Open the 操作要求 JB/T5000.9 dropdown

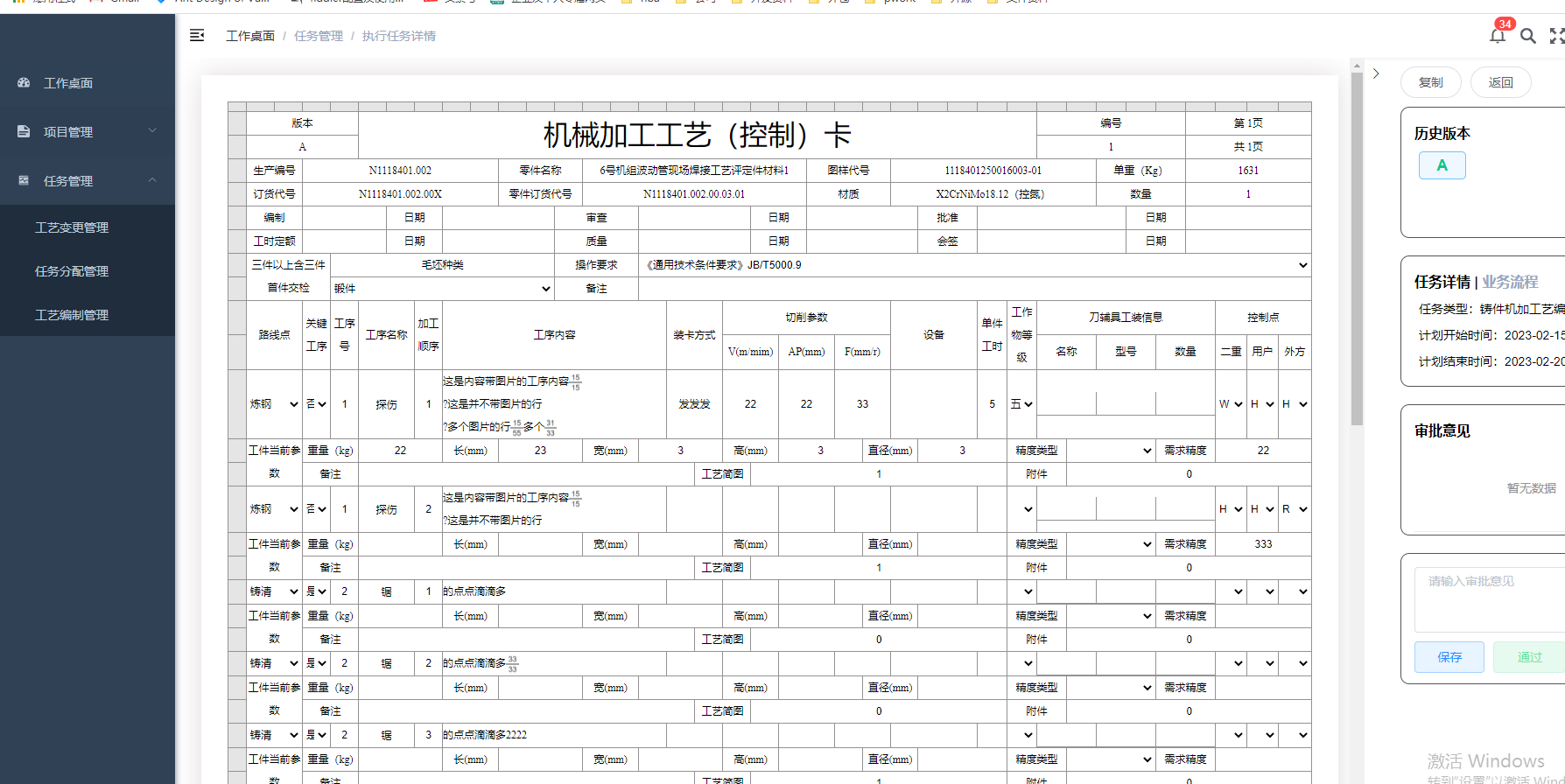click(975, 265)
